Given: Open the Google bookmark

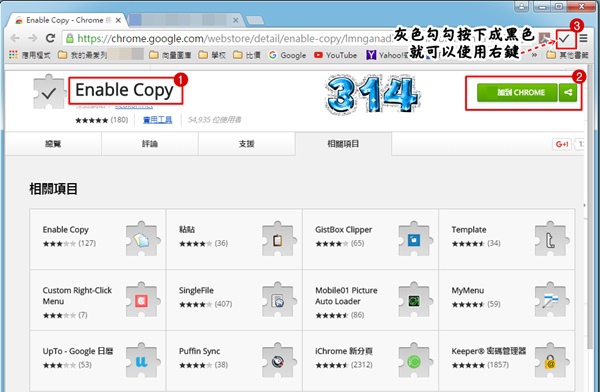Looking at the screenshot, I should (x=287, y=55).
